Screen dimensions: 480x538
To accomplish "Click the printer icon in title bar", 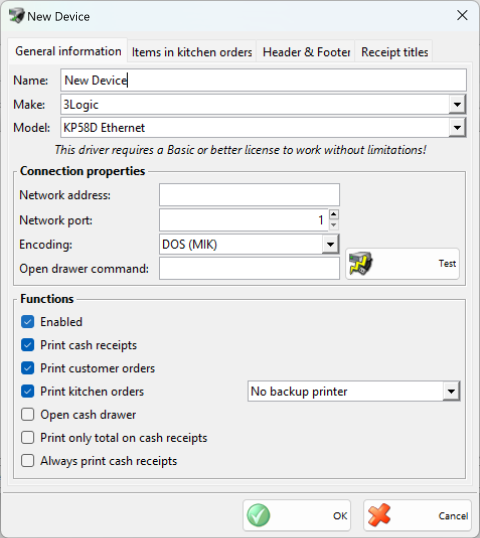I will coord(16,16).
